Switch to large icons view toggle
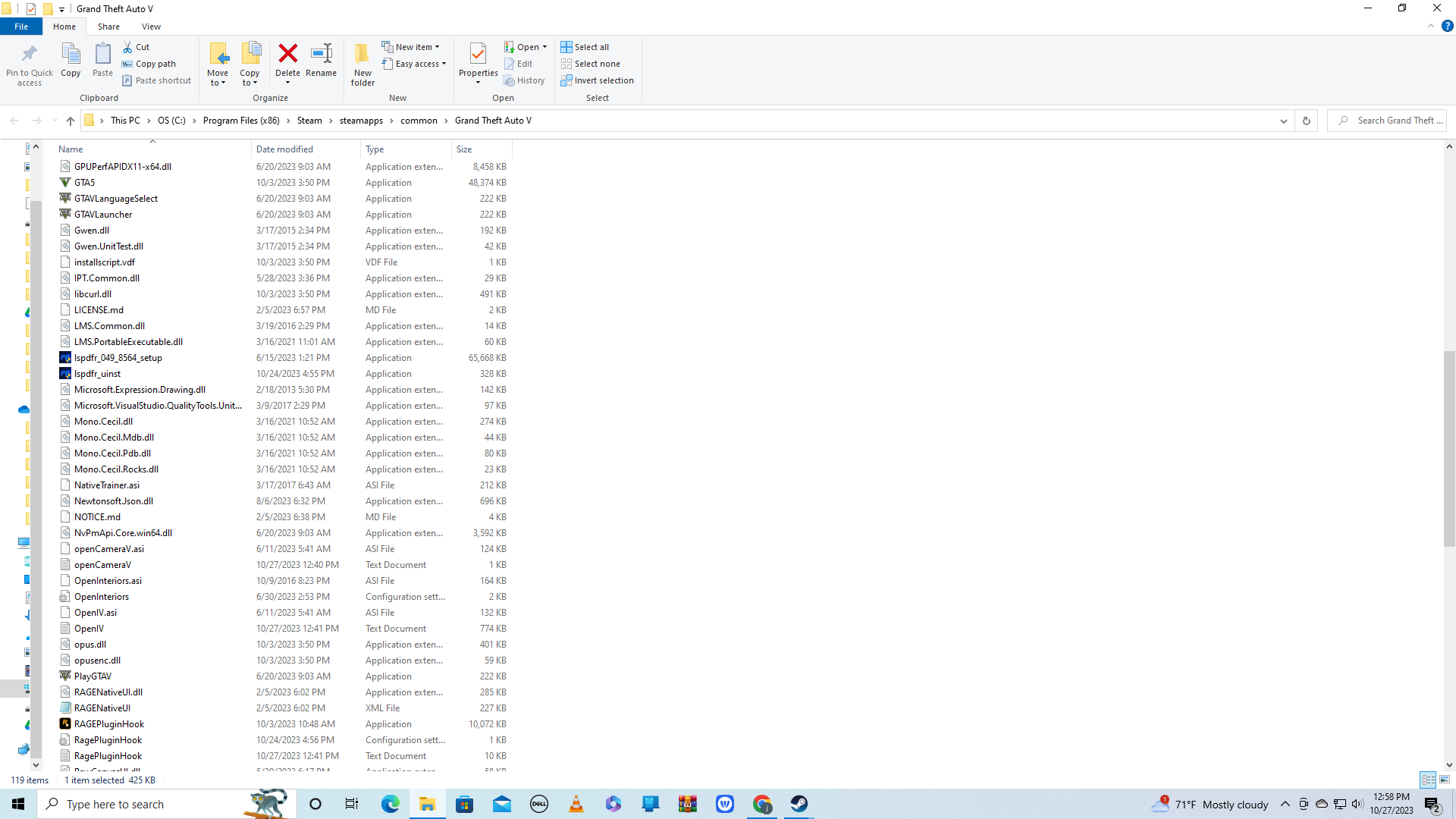Viewport: 1456px width, 819px height. pyautogui.click(x=1445, y=780)
